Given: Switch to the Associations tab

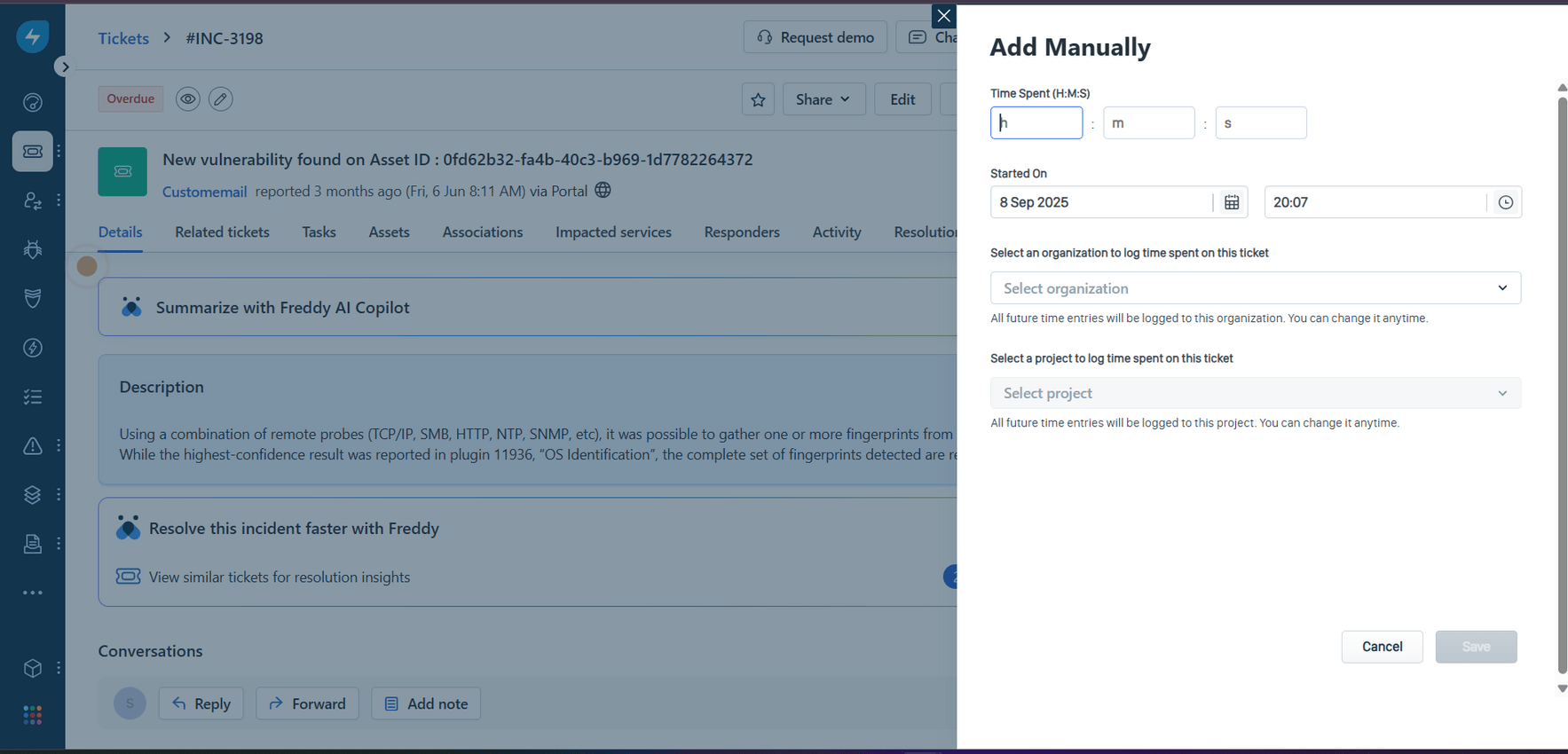Looking at the screenshot, I should tap(483, 232).
